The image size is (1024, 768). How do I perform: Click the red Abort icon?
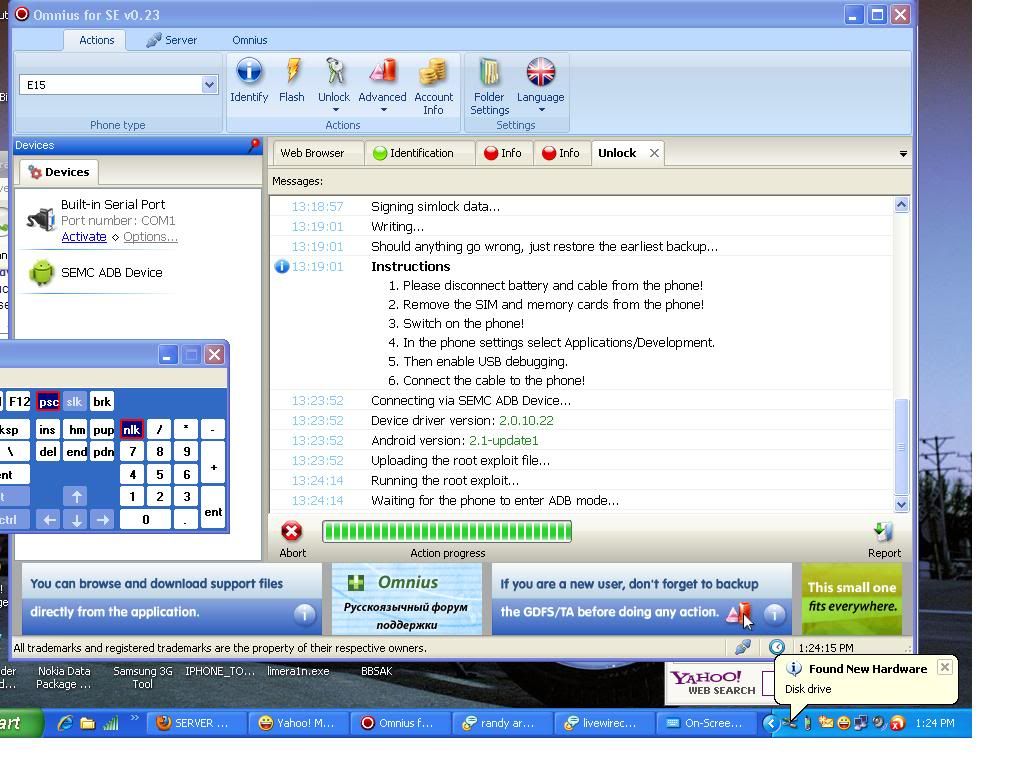click(x=292, y=531)
